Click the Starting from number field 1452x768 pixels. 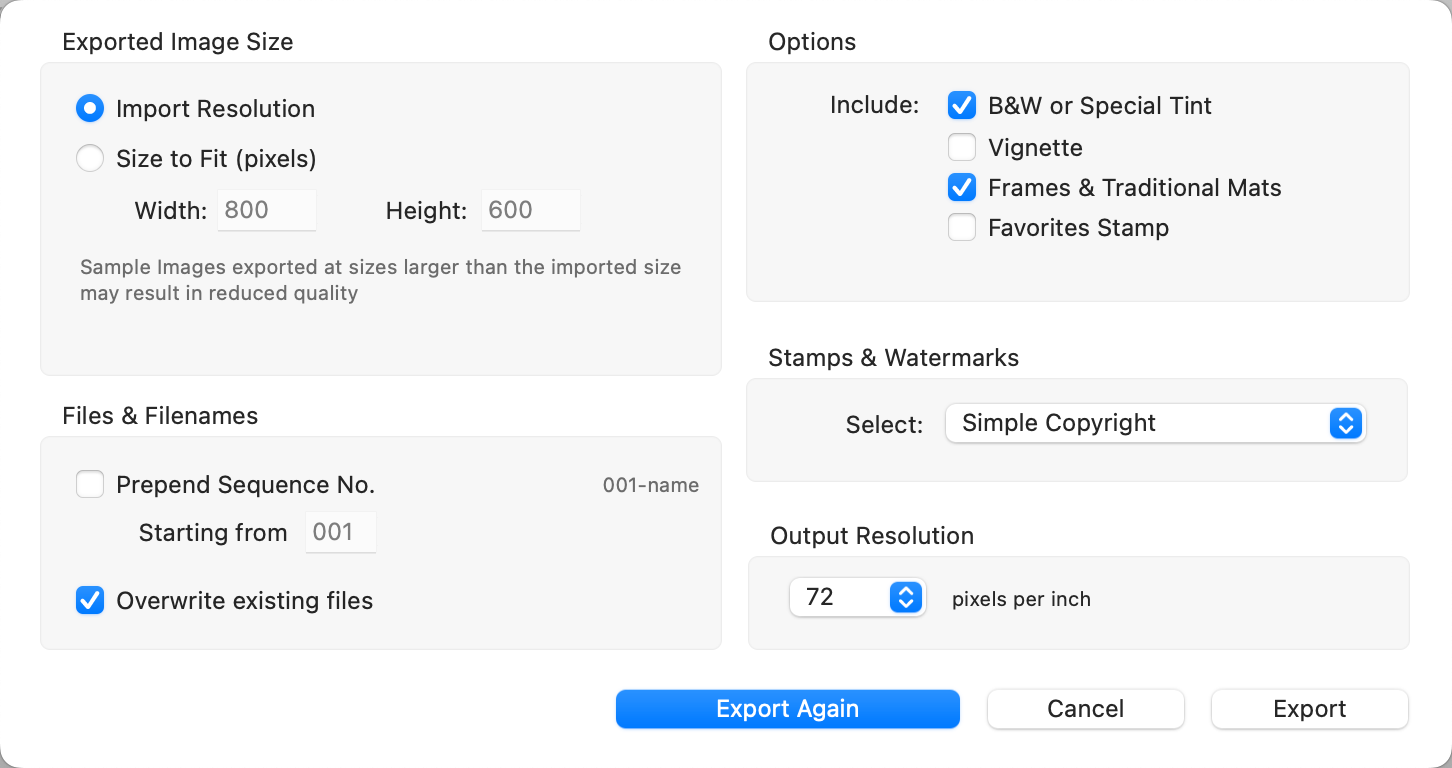pos(340,532)
